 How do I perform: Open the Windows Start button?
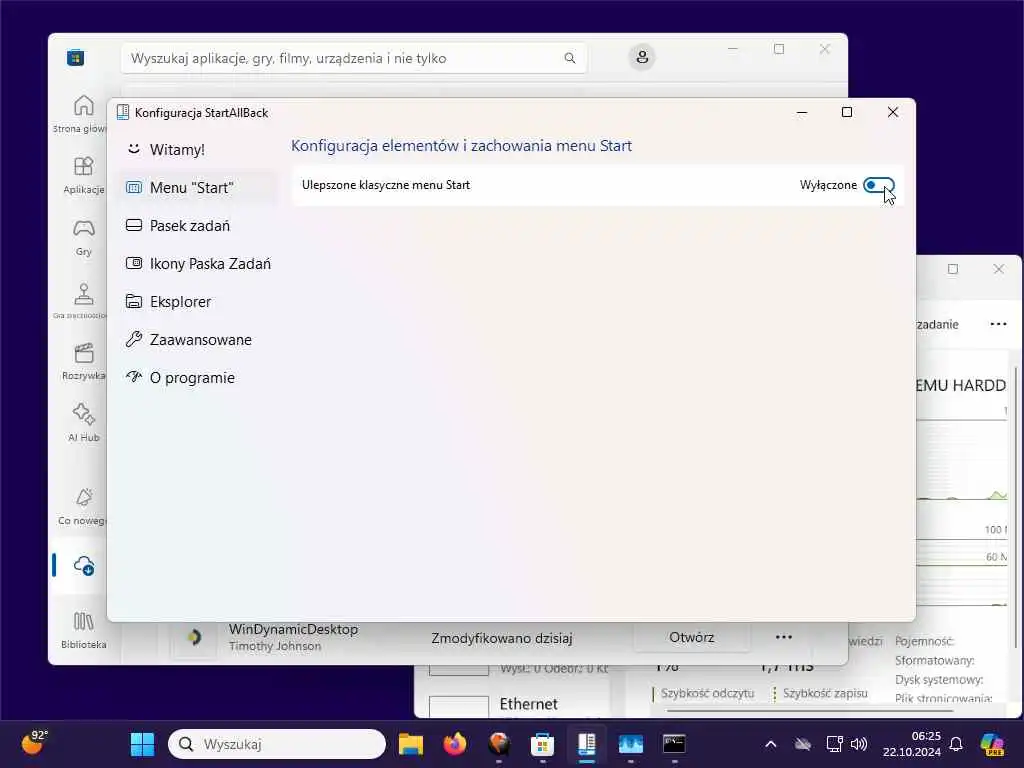pyautogui.click(x=142, y=744)
